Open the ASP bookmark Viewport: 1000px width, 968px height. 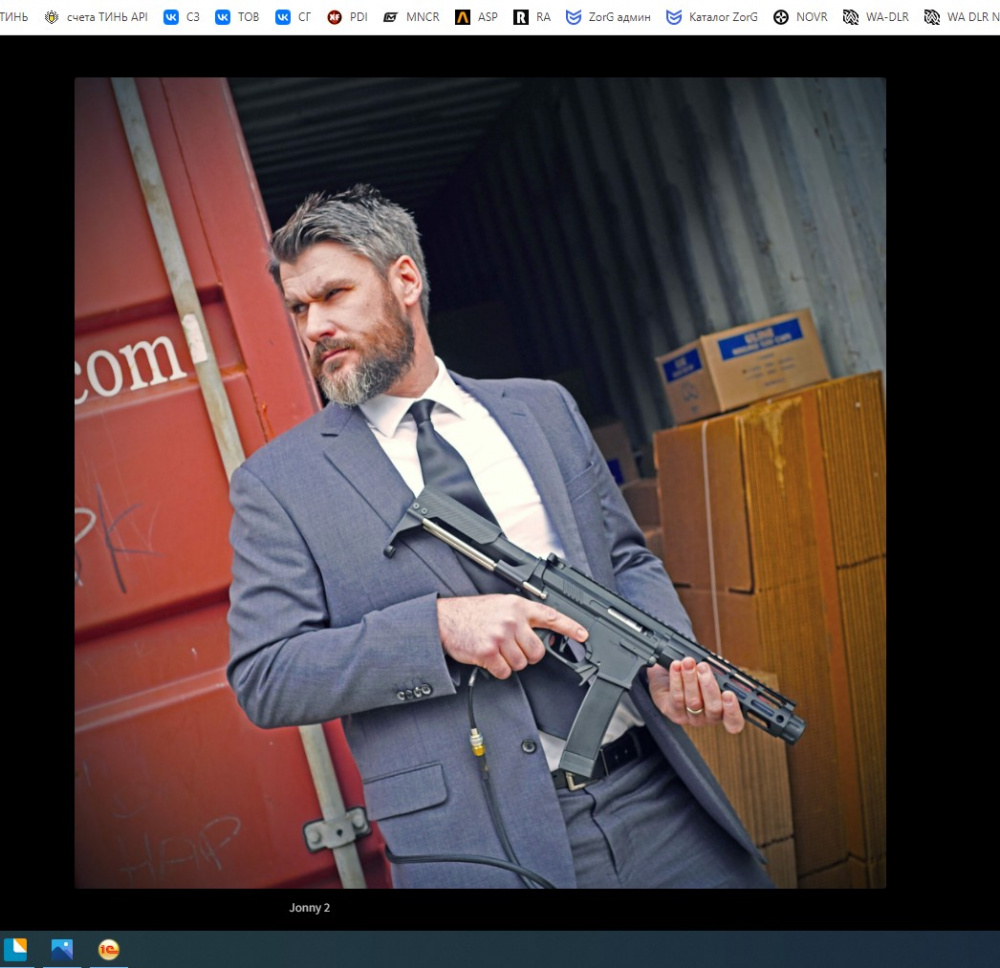[x=476, y=17]
